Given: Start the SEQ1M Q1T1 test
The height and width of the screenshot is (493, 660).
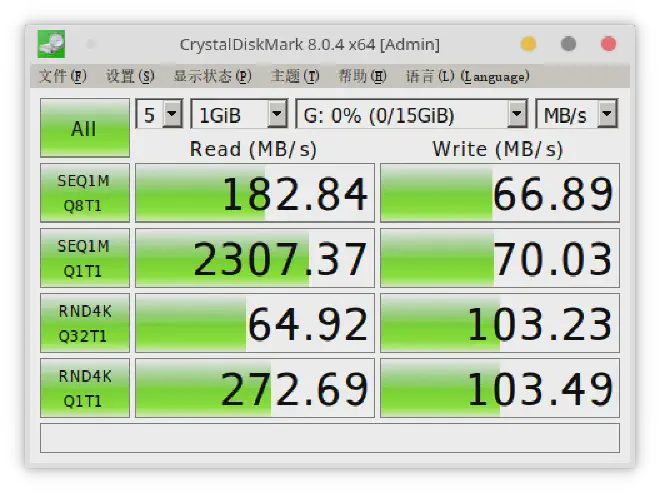Looking at the screenshot, I should pos(84,258).
